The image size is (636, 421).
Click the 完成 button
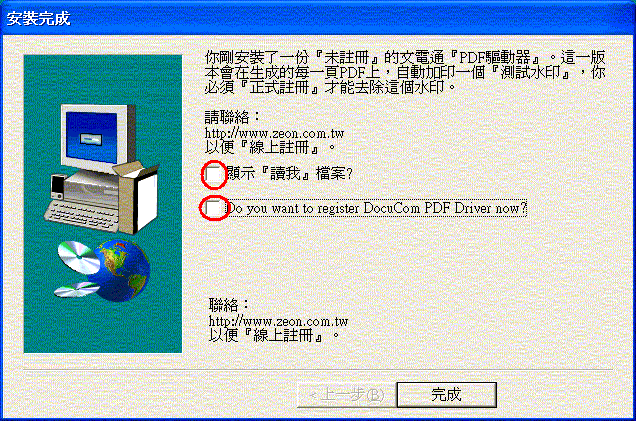pos(447,394)
